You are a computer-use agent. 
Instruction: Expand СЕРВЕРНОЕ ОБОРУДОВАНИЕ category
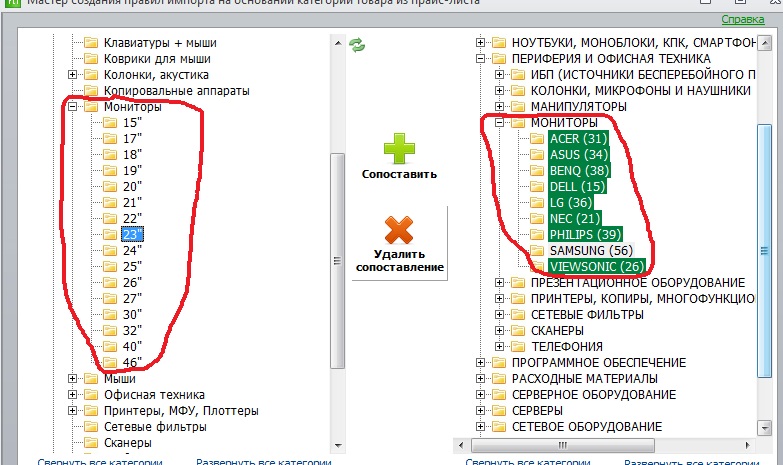click(x=480, y=395)
